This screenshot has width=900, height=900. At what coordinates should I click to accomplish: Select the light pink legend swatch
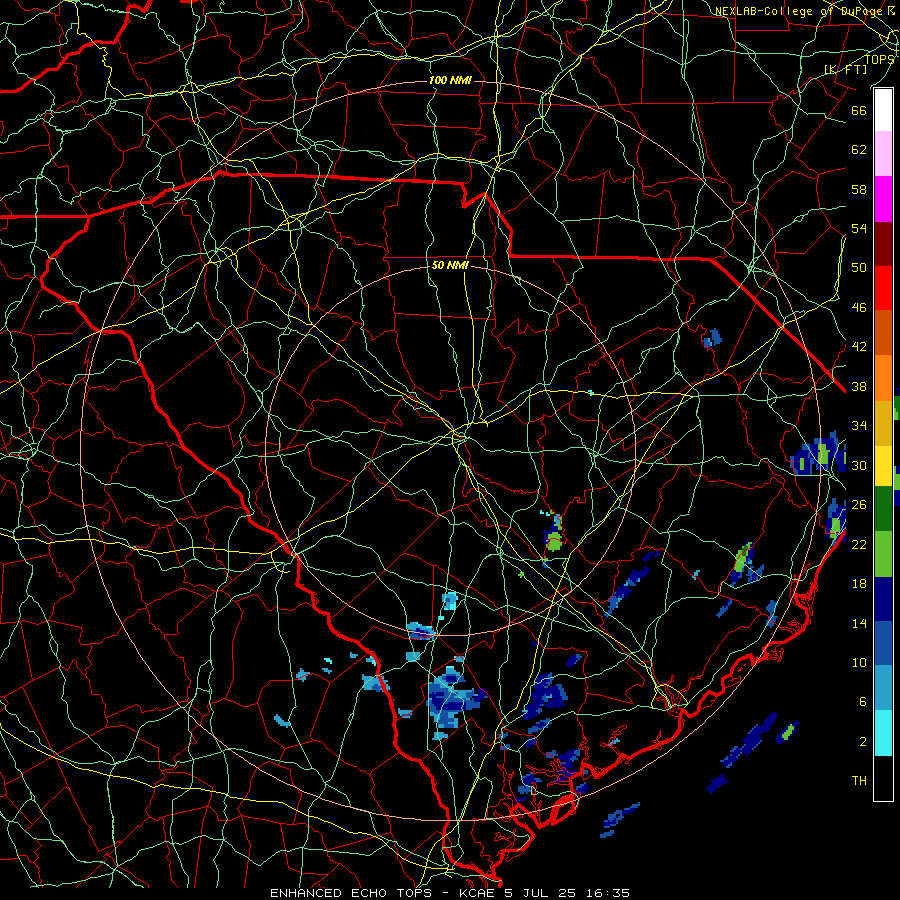[x=883, y=154]
